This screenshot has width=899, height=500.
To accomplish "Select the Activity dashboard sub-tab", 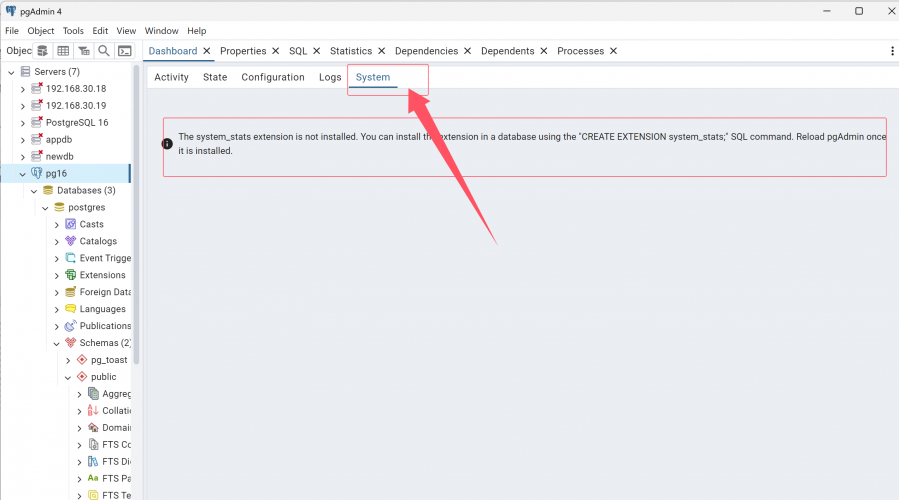I will pyautogui.click(x=171, y=77).
